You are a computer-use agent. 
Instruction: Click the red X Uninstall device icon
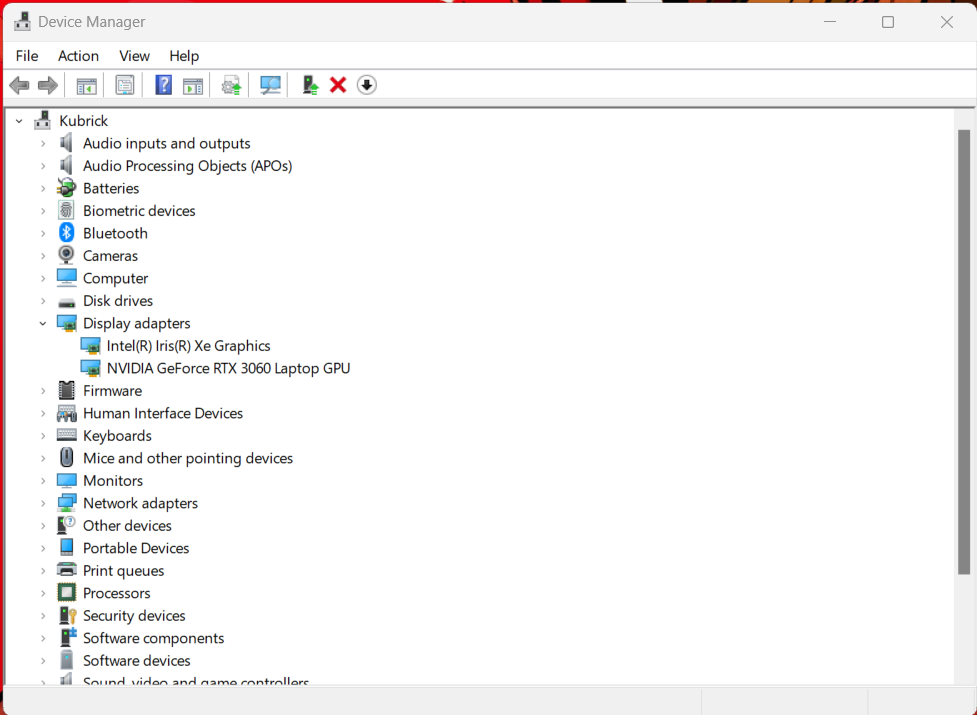338,85
